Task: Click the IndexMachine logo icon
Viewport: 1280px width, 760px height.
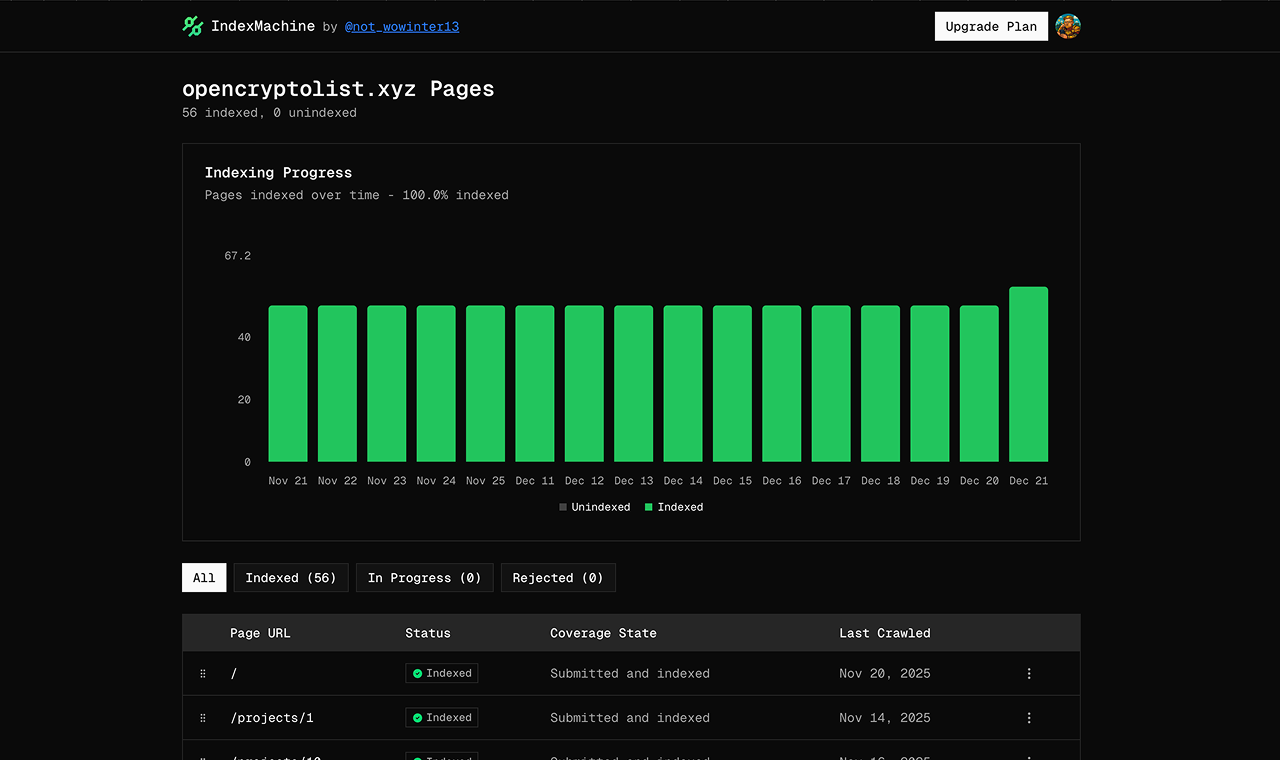Action: pyautogui.click(x=192, y=26)
